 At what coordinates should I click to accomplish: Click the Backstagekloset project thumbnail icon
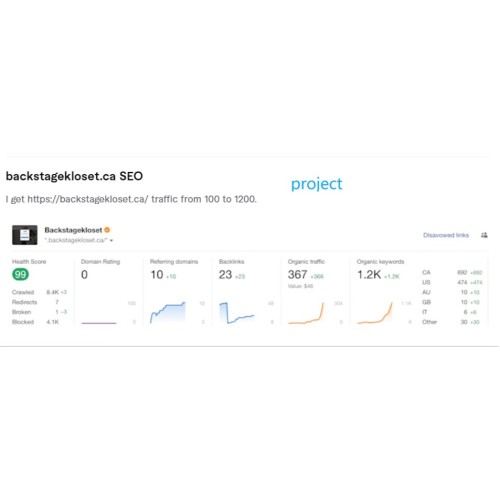pos(25,235)
